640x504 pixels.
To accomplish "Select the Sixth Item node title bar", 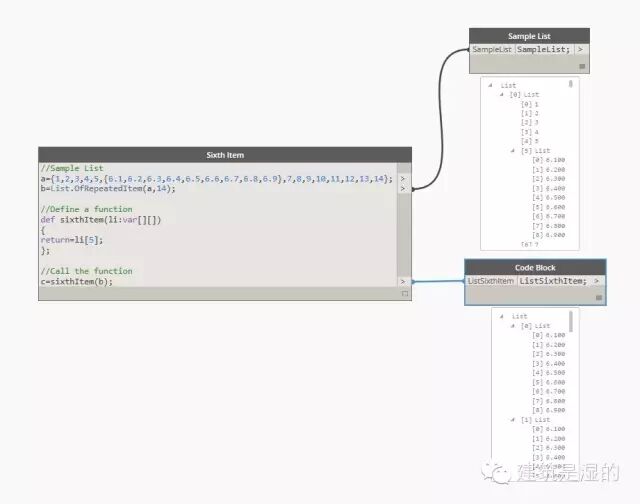I will click(225, 155).
